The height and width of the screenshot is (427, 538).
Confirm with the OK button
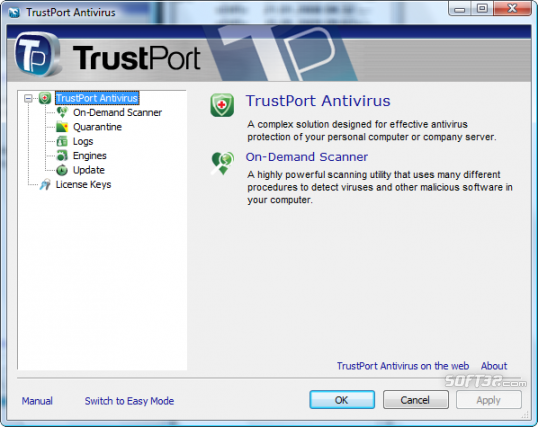click(x=342, y=400)
